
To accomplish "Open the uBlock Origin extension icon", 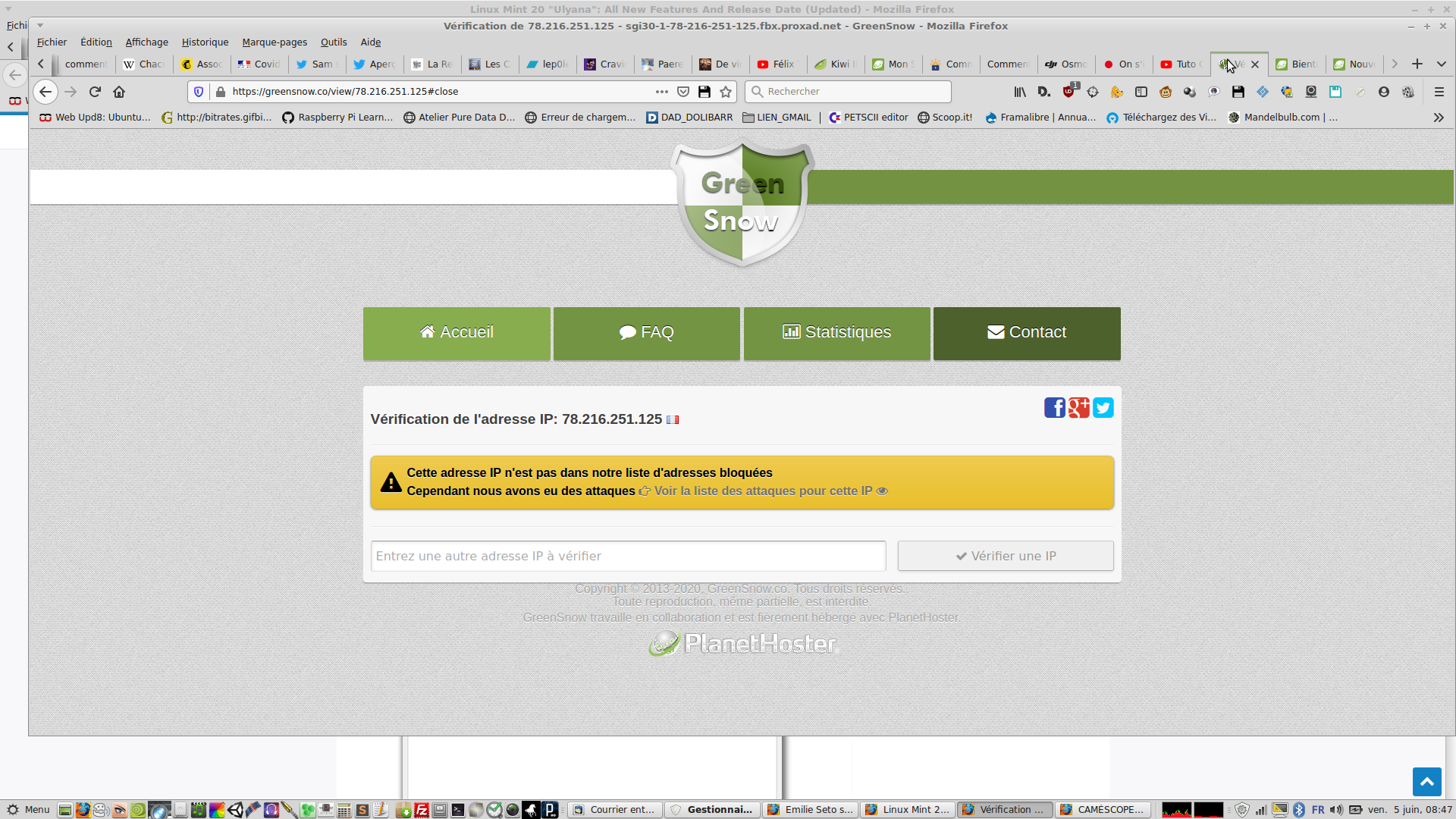I will (x=1068, y=92).
